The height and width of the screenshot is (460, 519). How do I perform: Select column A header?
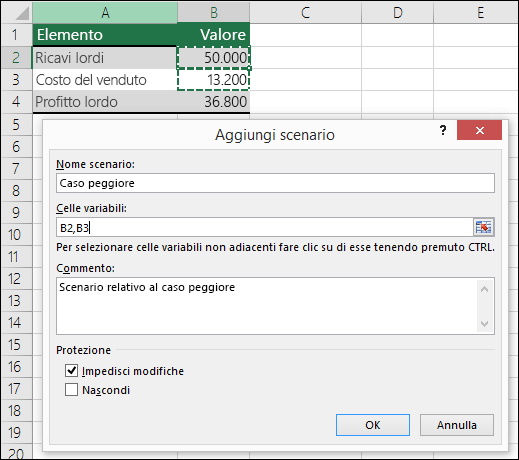tap(105, 13)
